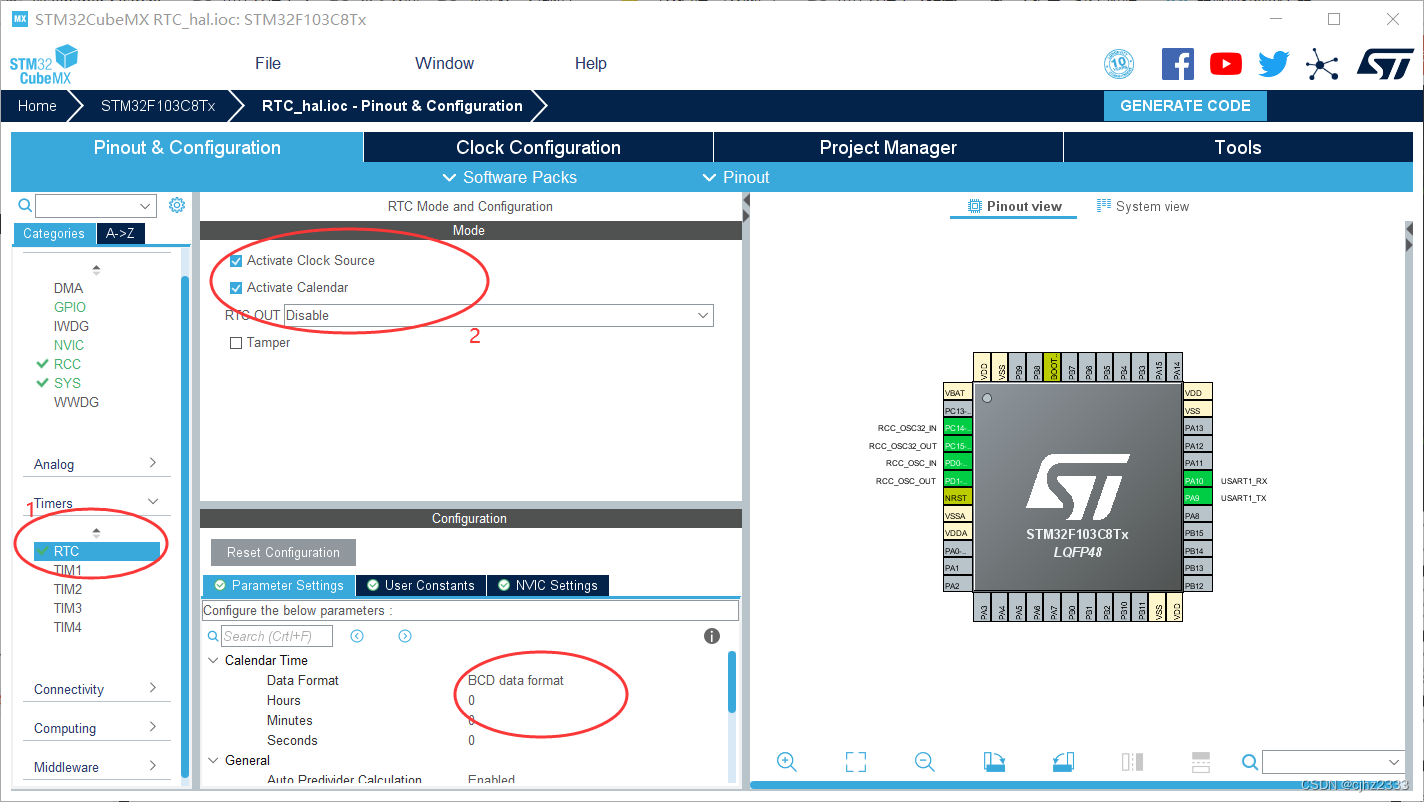Go to the STM32F103C8Tx breadcrumb
Viewport: 1424px width, 802px height.
[x=158, y=106]
